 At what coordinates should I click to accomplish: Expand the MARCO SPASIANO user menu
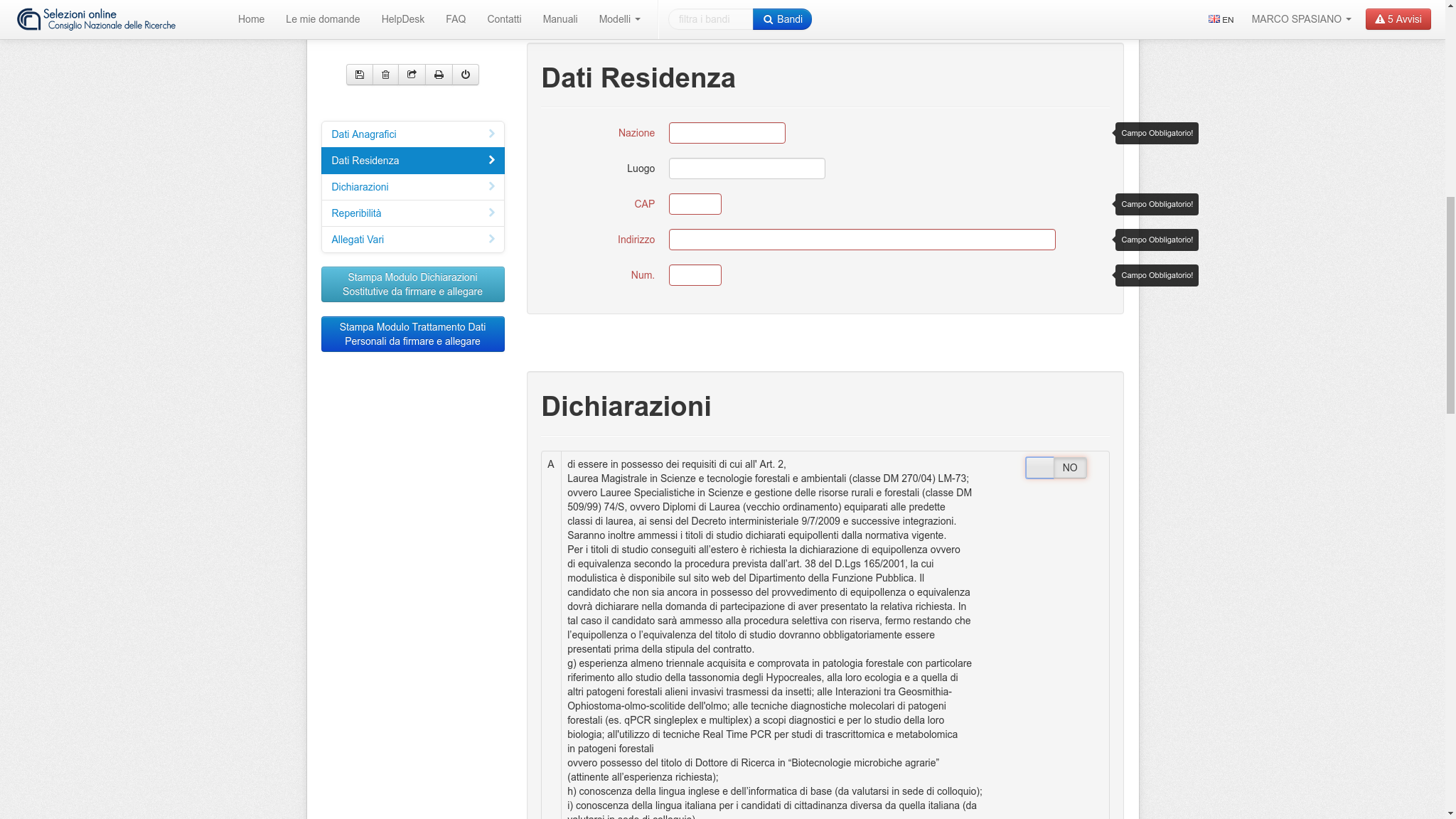tap(1301, 19)
